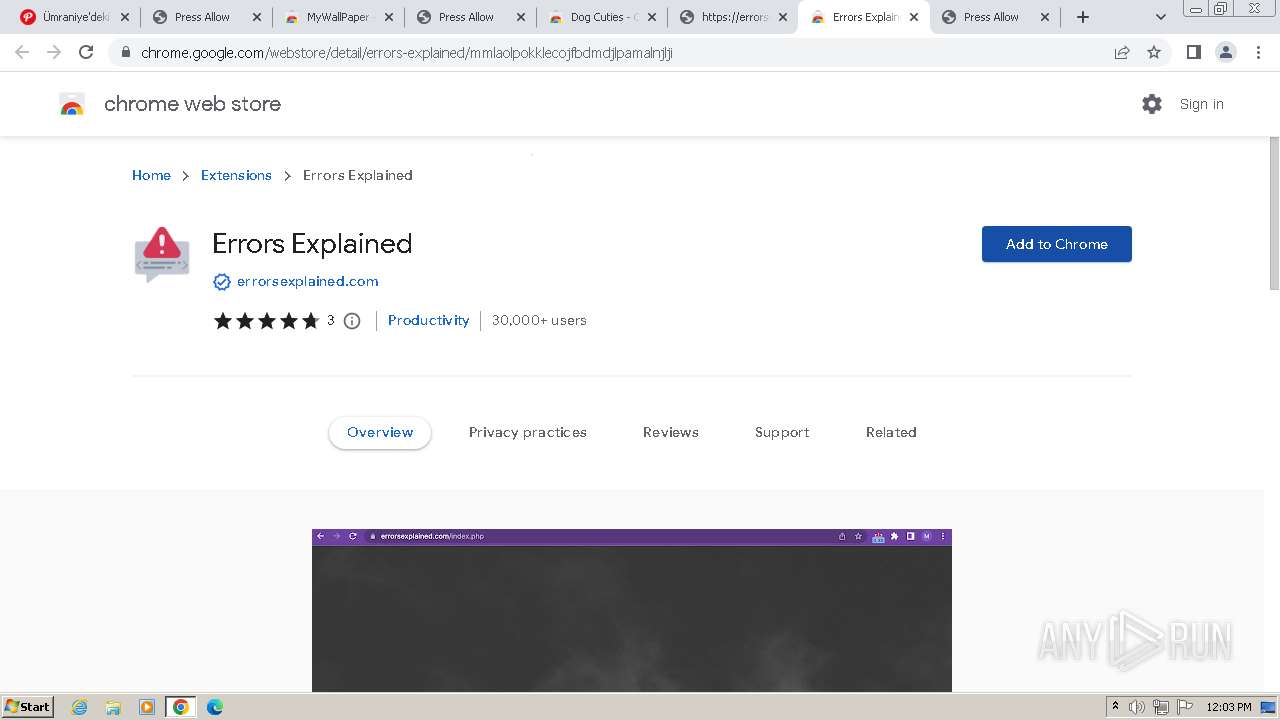Open the errorsexplained.com publisher link
This screenshot has width=1280, height=720.
(x=308, y=281)
